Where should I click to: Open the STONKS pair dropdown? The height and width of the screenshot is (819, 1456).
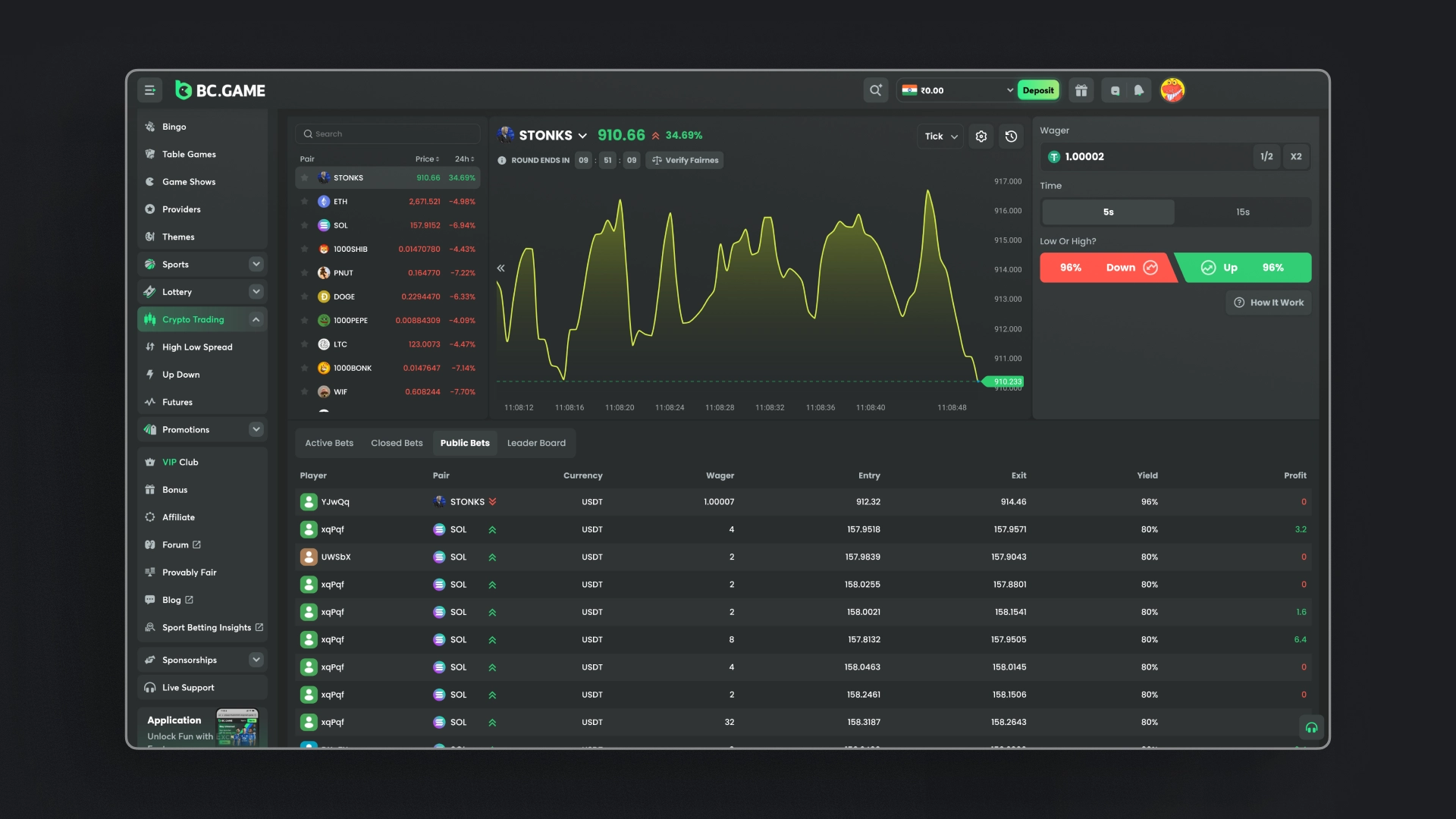582,135
